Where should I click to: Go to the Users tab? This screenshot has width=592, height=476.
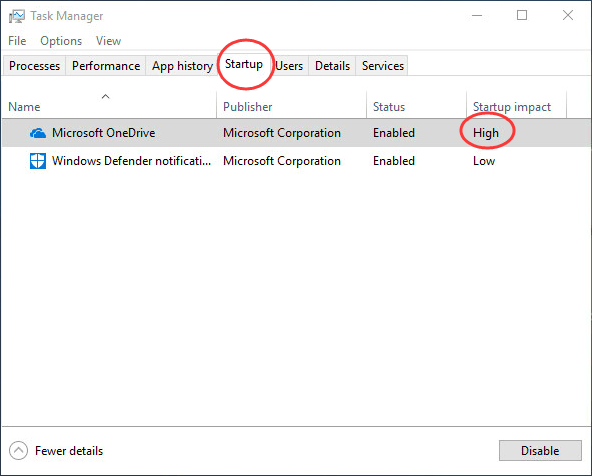click(289, 66)
